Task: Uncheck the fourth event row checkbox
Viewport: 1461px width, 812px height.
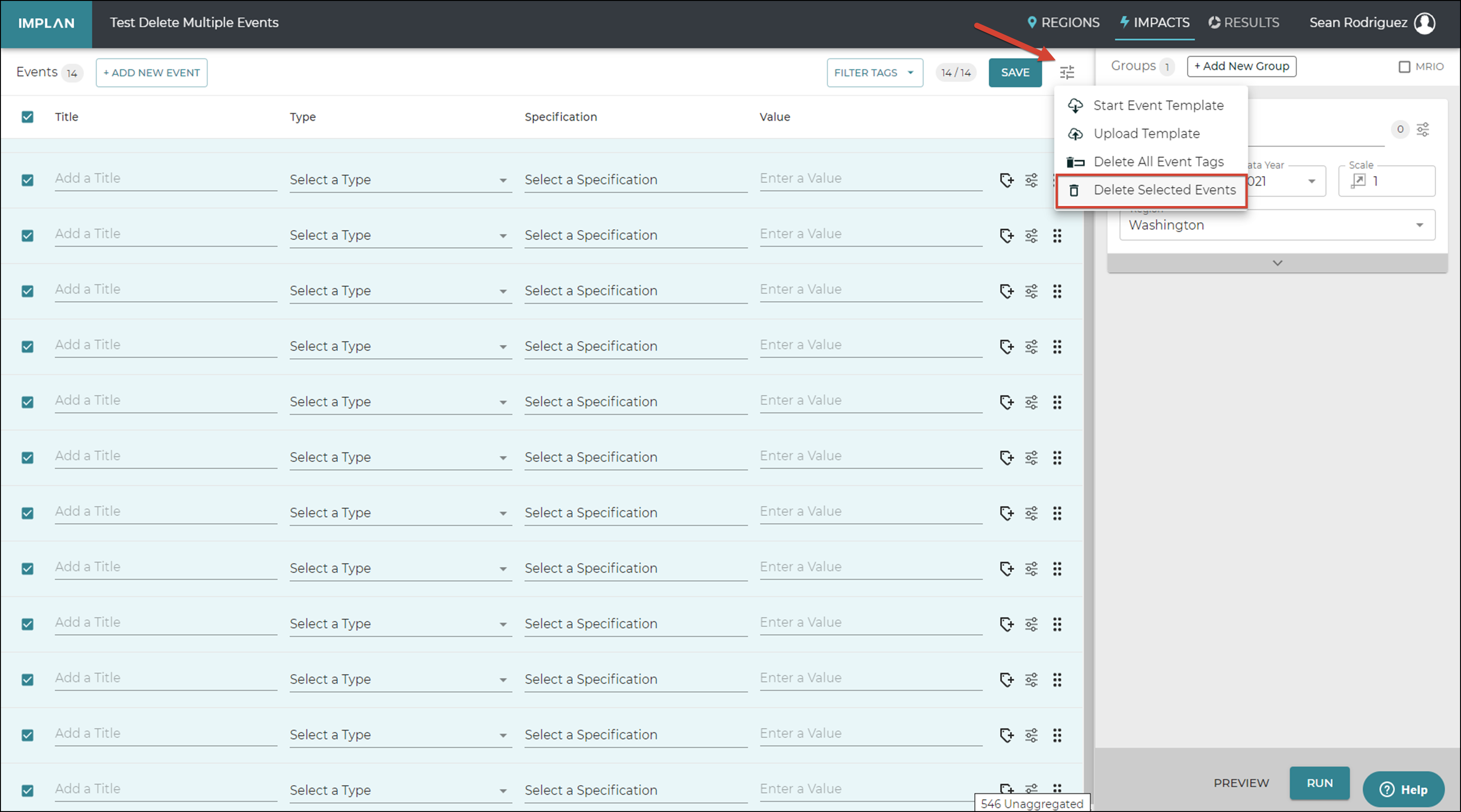Action: [27, 347]
